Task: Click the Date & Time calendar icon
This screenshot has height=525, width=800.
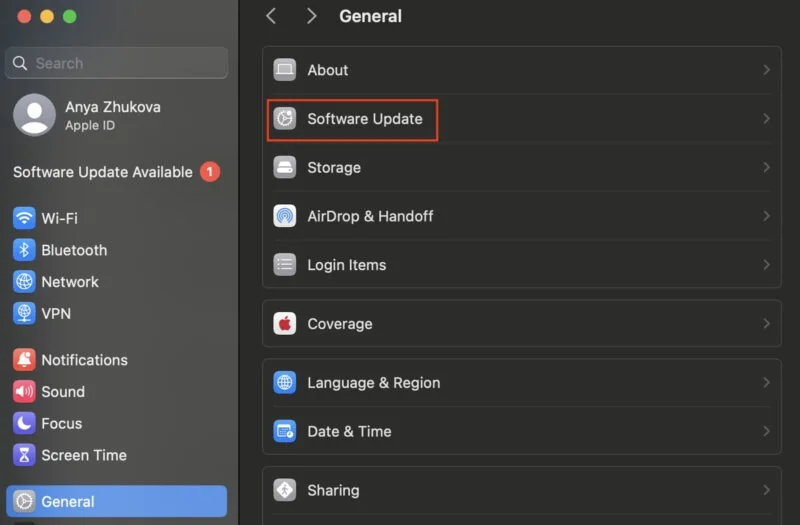Action: pyautogui.click(x=285, y=431)
